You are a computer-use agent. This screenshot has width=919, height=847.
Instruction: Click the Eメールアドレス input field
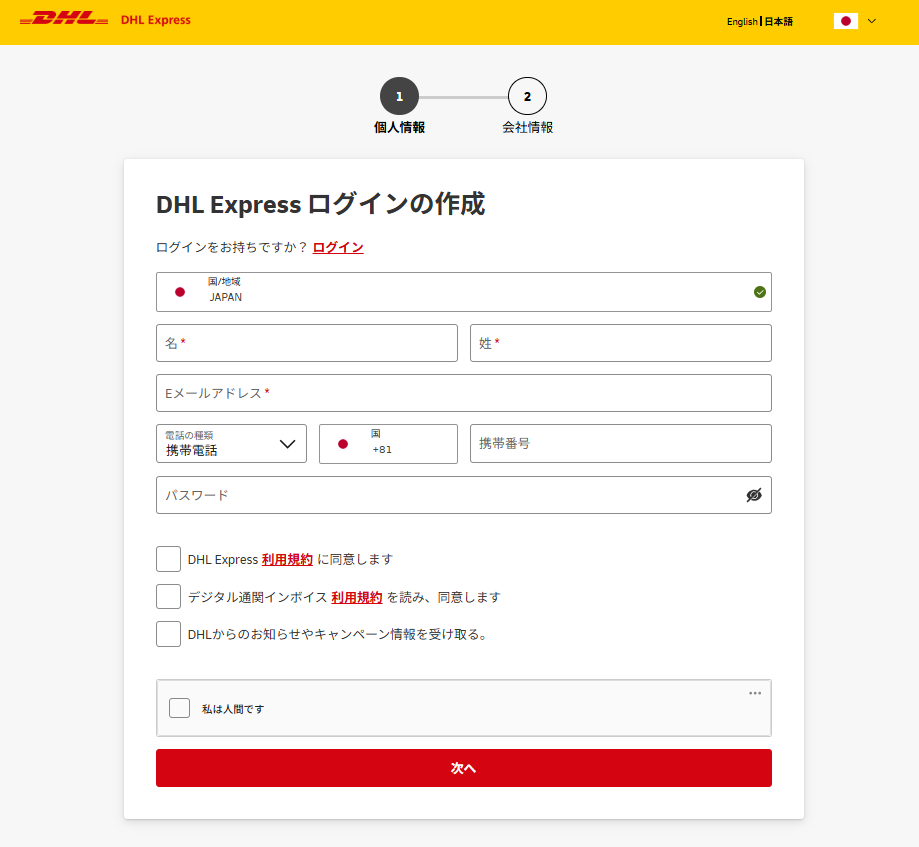coord(463,393)
